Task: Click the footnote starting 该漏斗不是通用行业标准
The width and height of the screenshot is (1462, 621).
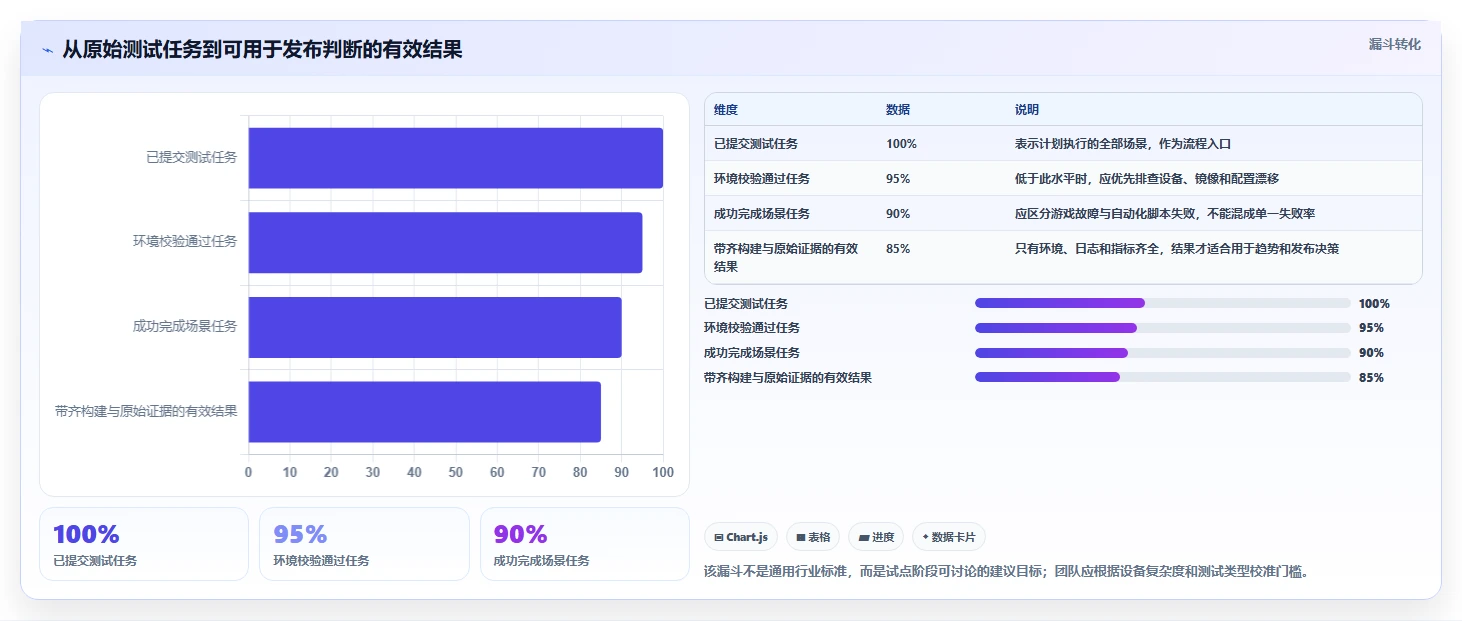Action: click(x=1006, y=572)
